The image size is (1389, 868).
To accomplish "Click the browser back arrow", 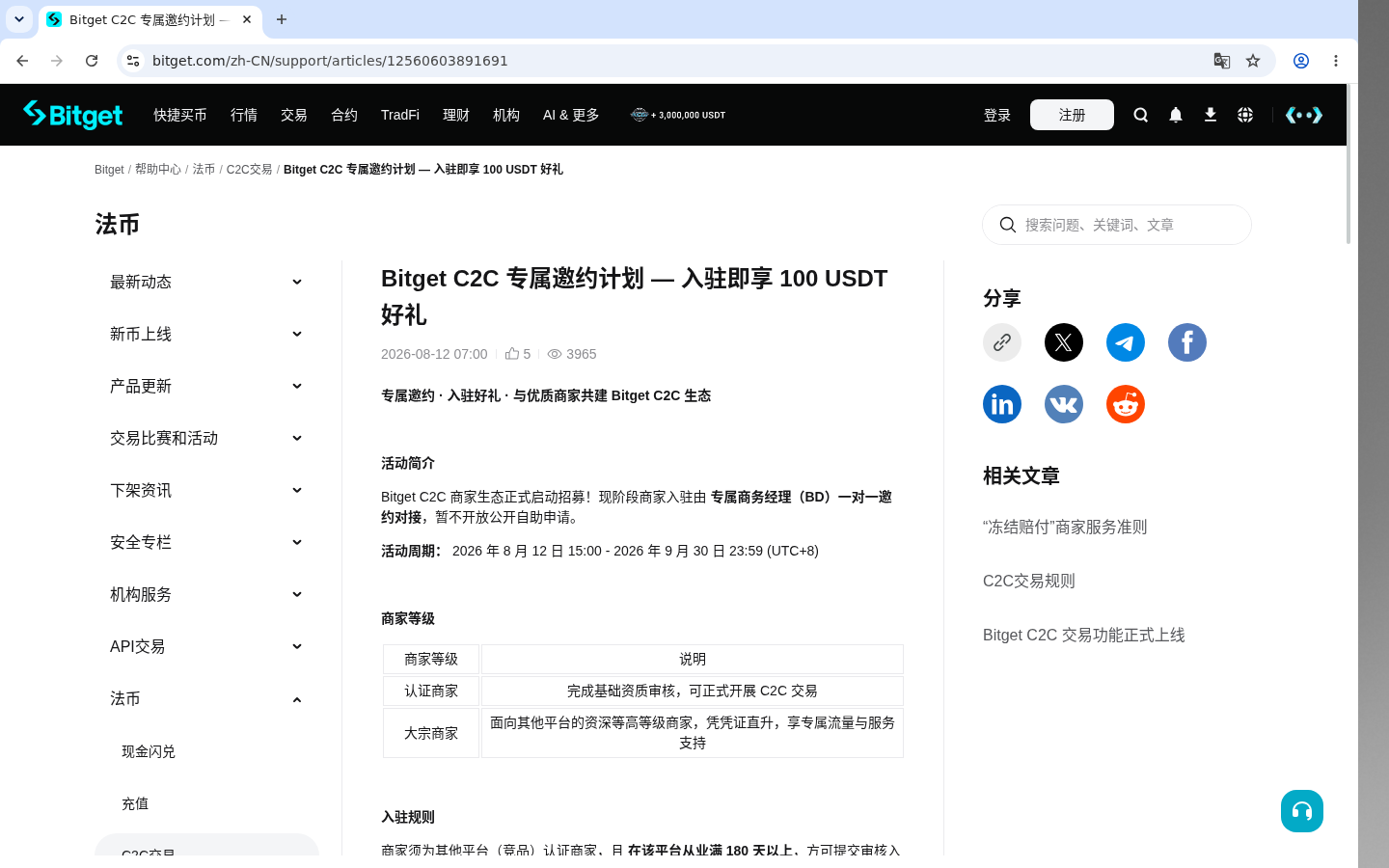I will coord(22,61).
